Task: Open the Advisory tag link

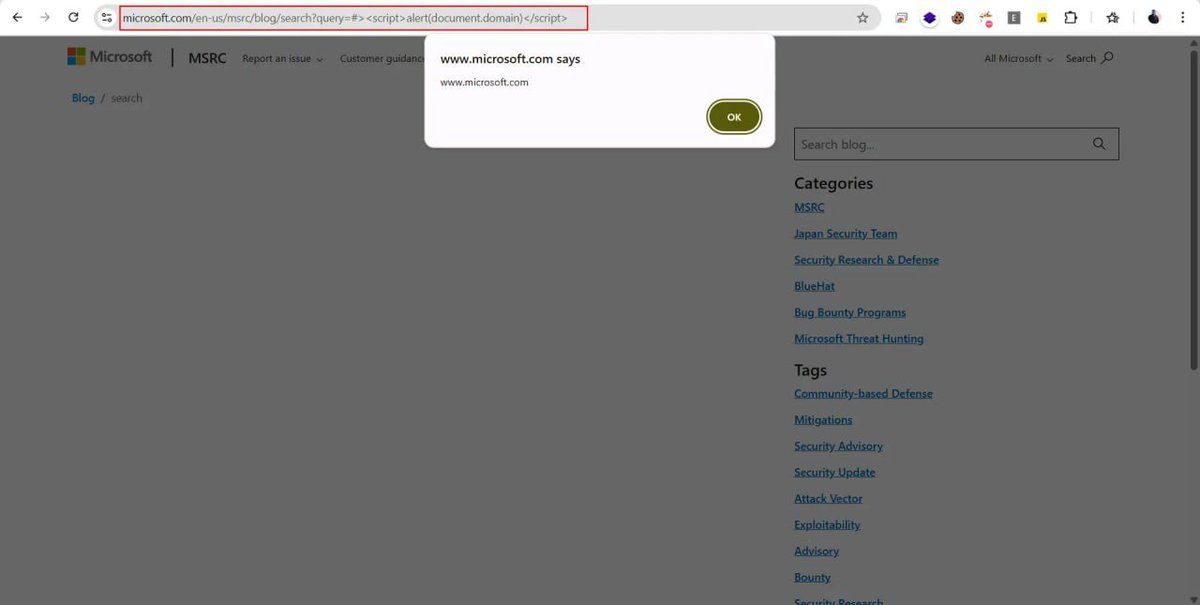Action: click(816, 551)
